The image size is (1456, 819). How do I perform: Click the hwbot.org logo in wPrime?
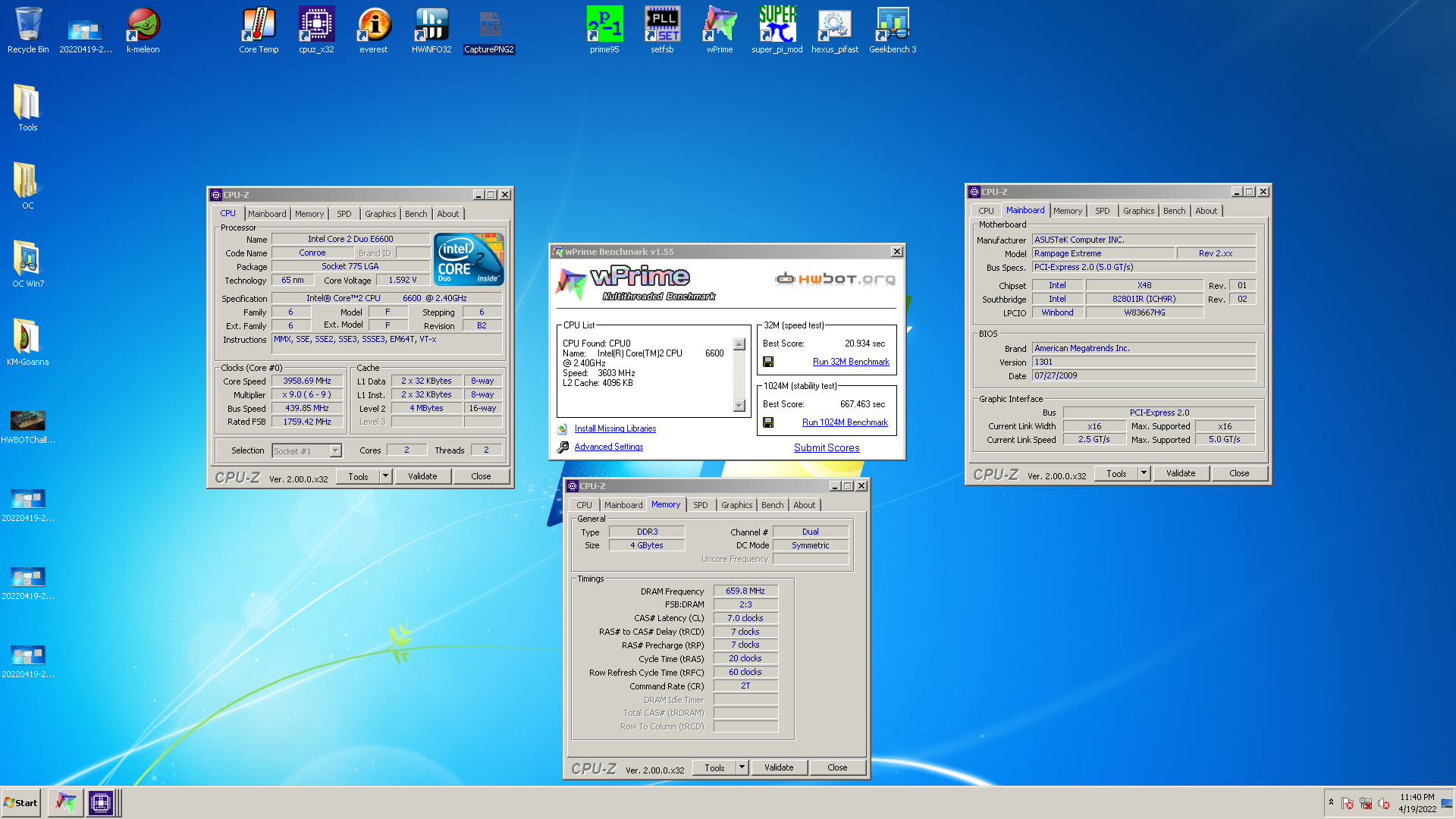(x=835, y=279)
